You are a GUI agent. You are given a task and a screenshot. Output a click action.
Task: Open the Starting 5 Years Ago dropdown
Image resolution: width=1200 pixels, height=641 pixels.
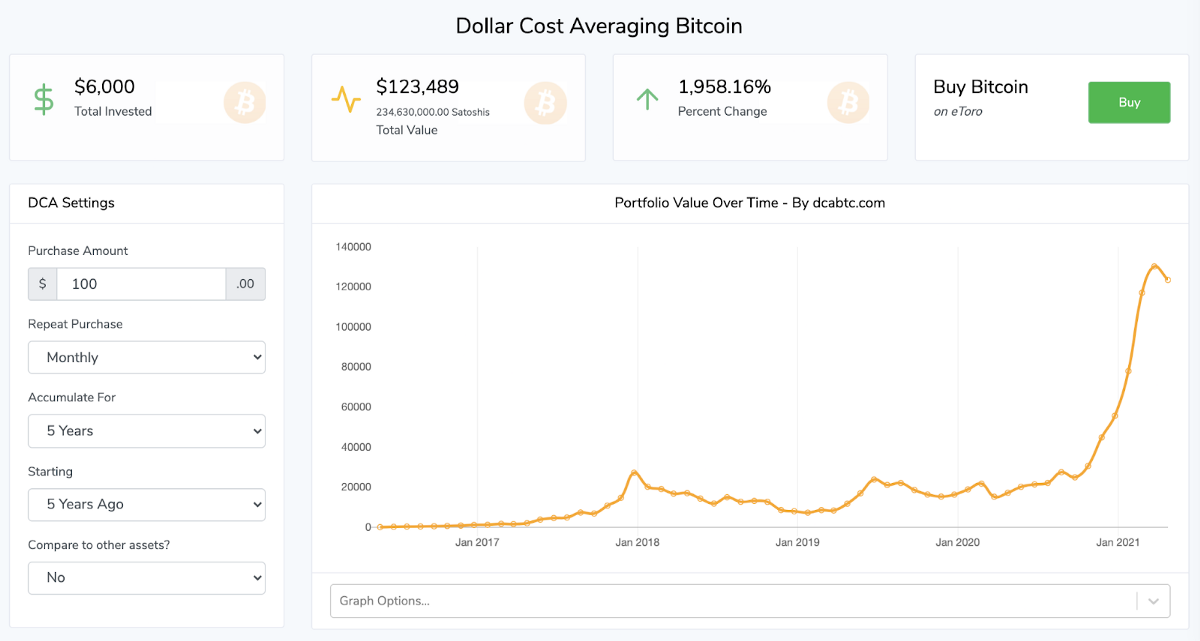146,504
